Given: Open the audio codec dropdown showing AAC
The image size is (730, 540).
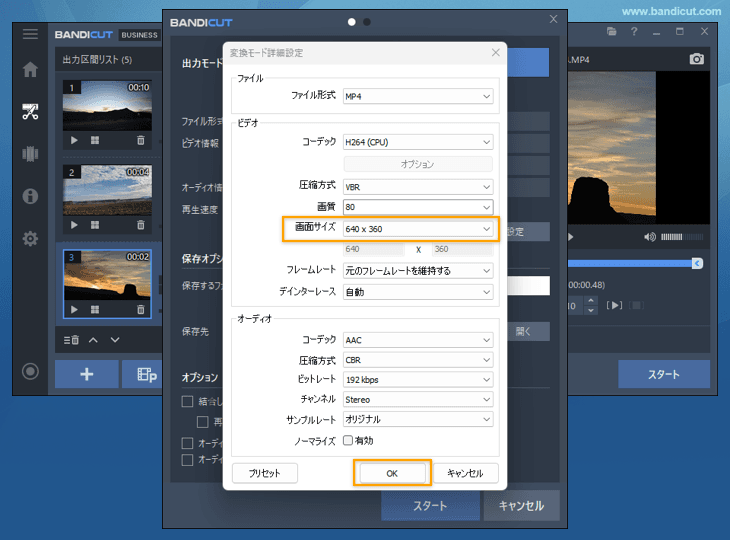Looking at the screenshot, I should coord(418,340).
